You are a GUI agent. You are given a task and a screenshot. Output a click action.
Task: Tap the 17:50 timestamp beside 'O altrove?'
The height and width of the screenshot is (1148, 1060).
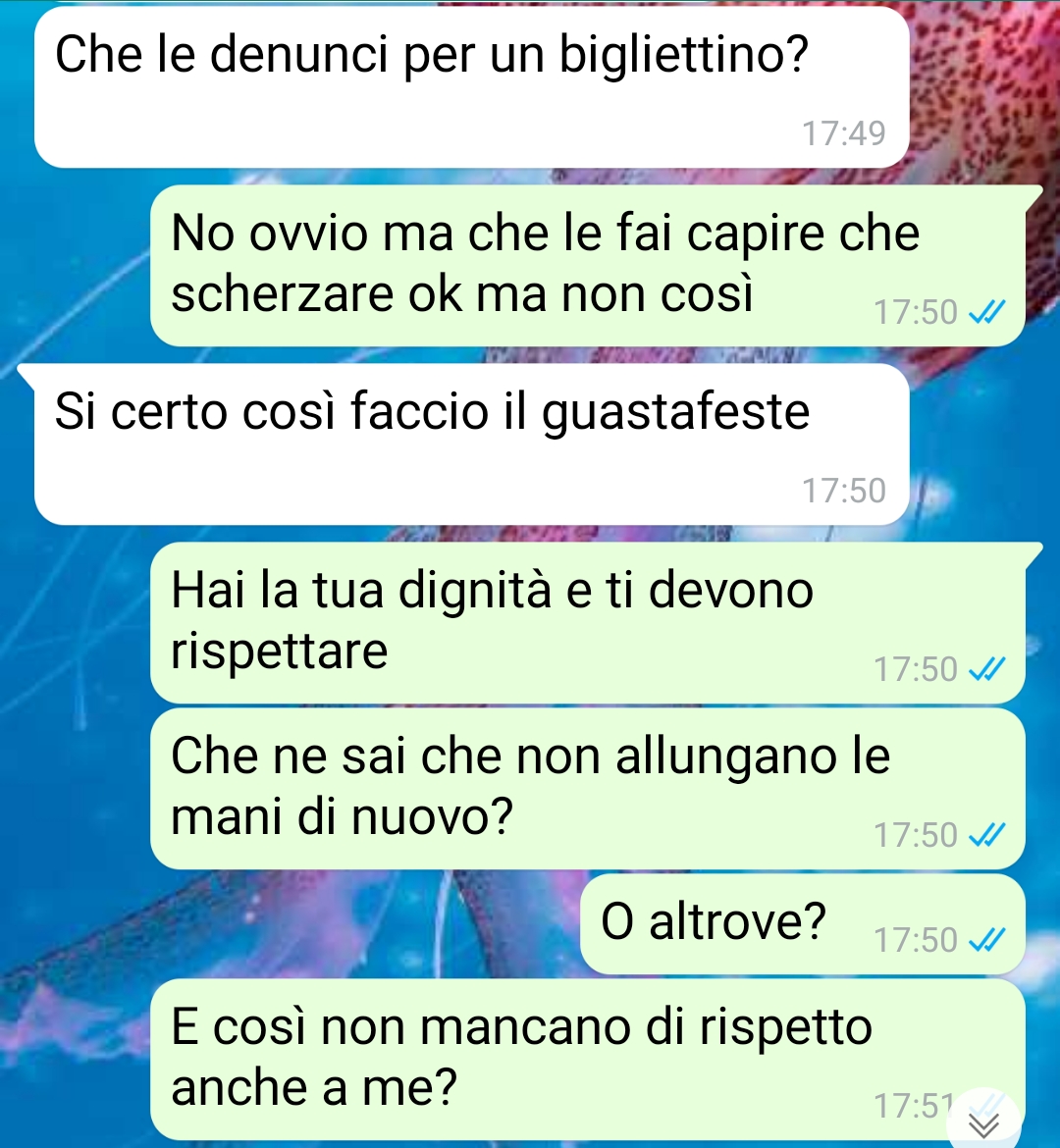[x=916, y=940]
